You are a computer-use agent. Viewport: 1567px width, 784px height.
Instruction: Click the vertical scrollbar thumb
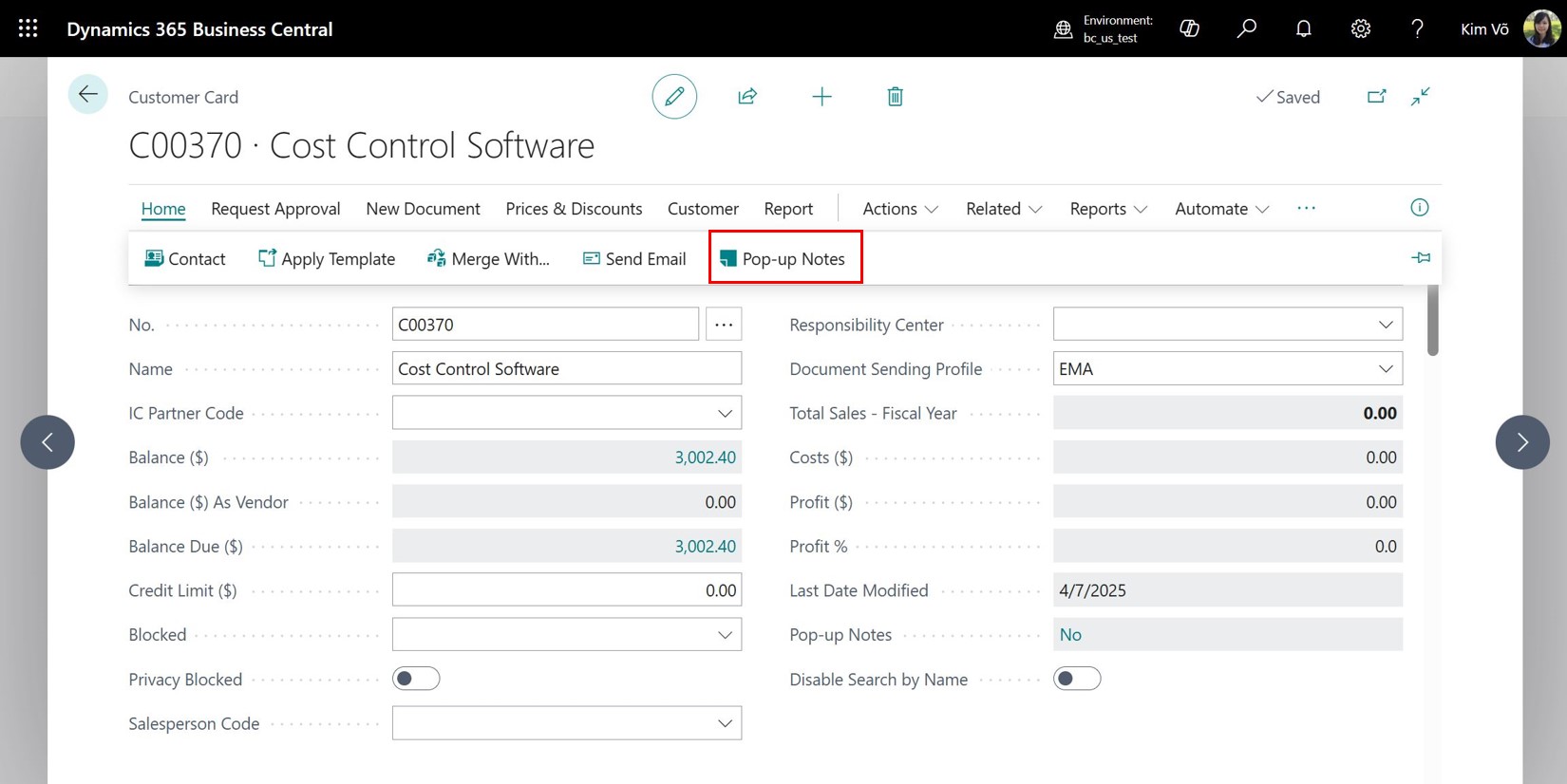[x=1433, y=321]
